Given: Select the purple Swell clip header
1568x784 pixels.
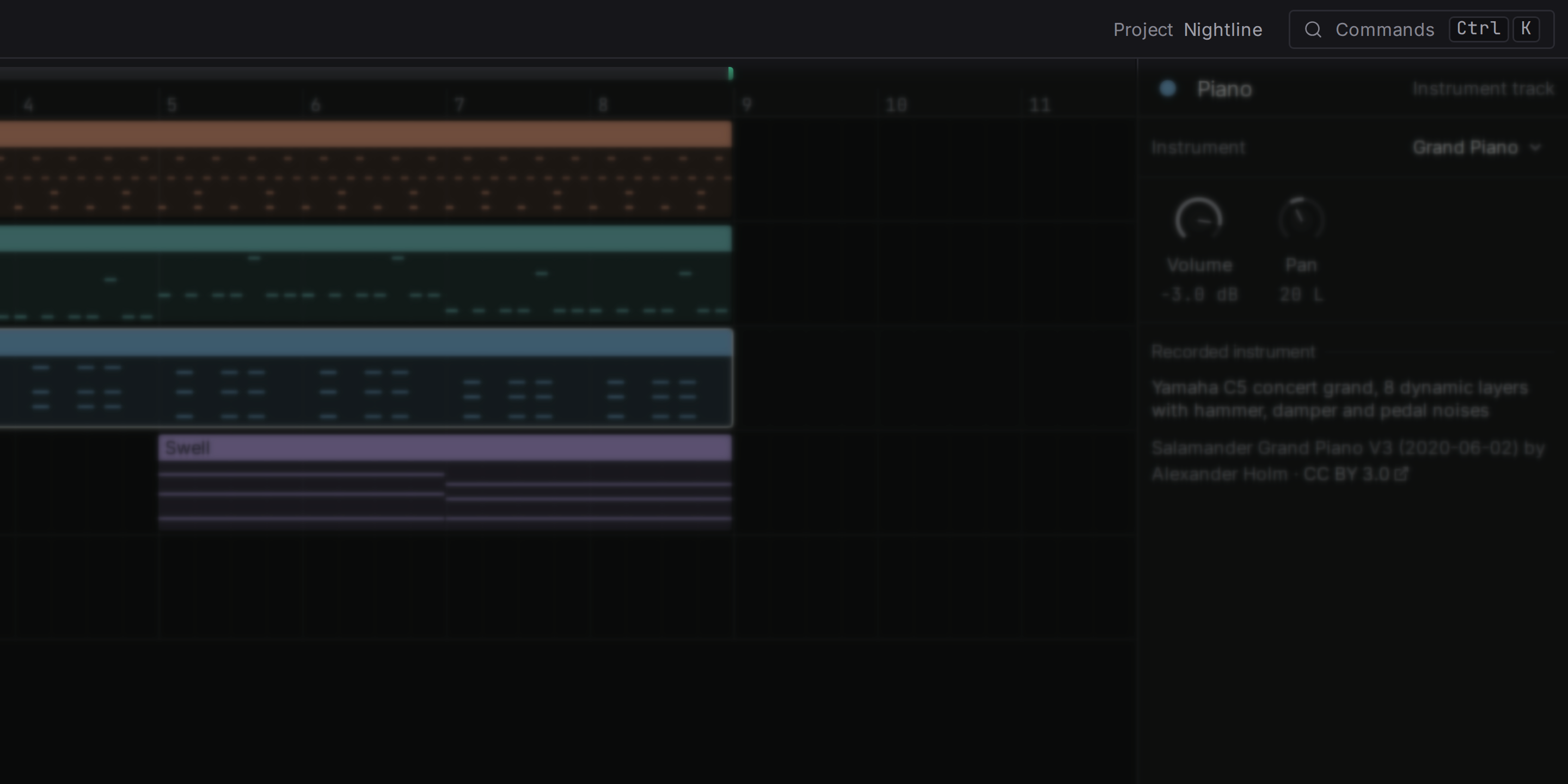Looking at the screenshot, I should pyautogui.click(x=445, y=448).
